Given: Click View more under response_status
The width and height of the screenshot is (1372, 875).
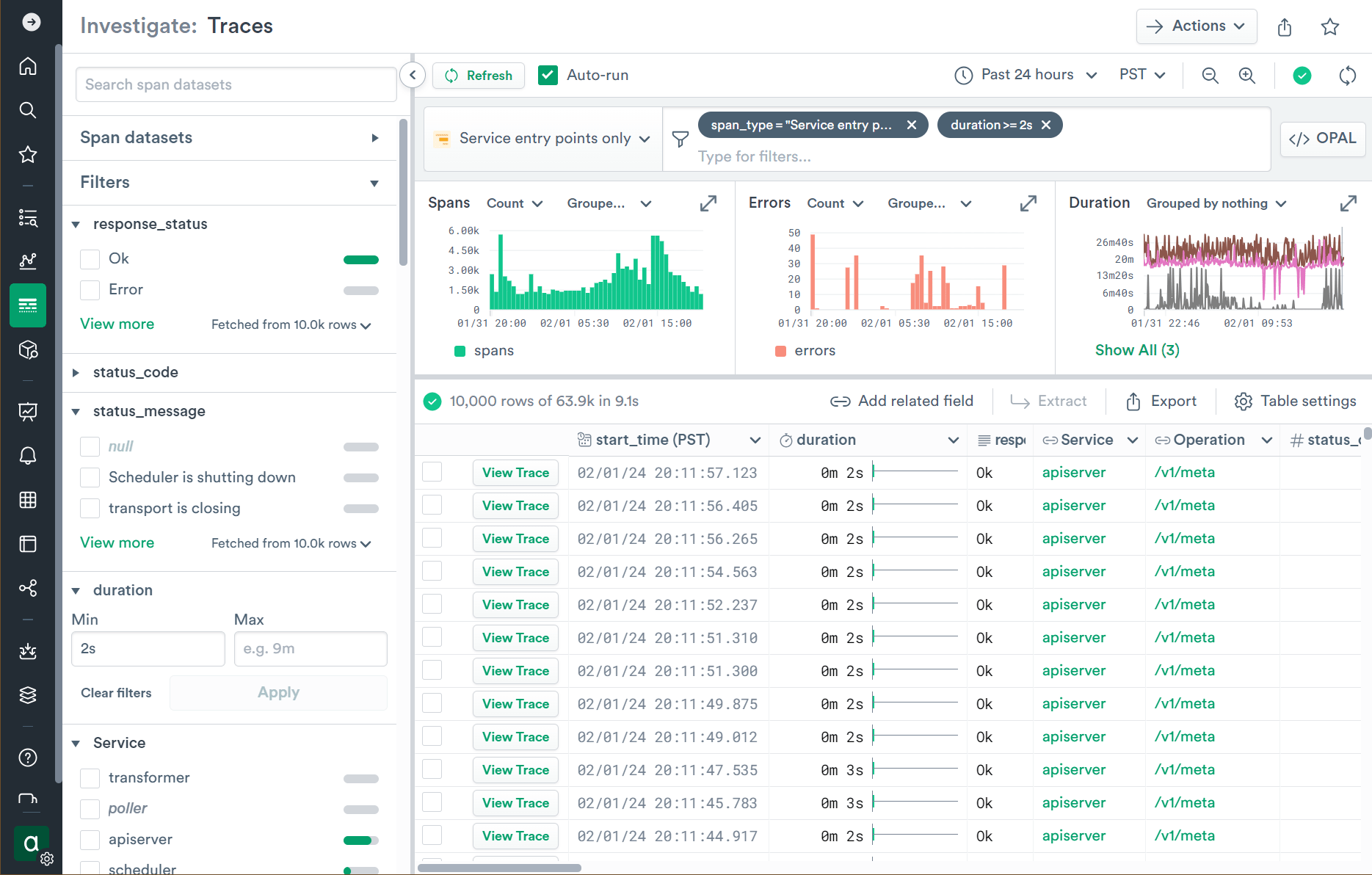Looking at the screenshot, I should tap(117, 324).
